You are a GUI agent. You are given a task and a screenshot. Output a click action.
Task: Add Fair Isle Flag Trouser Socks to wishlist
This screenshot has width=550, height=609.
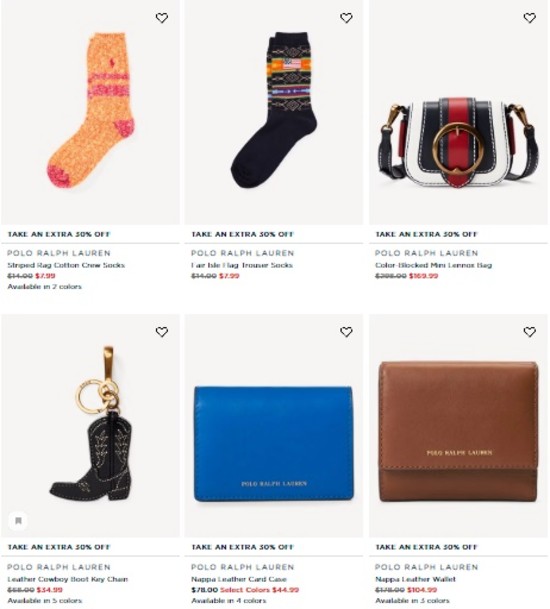346,18
